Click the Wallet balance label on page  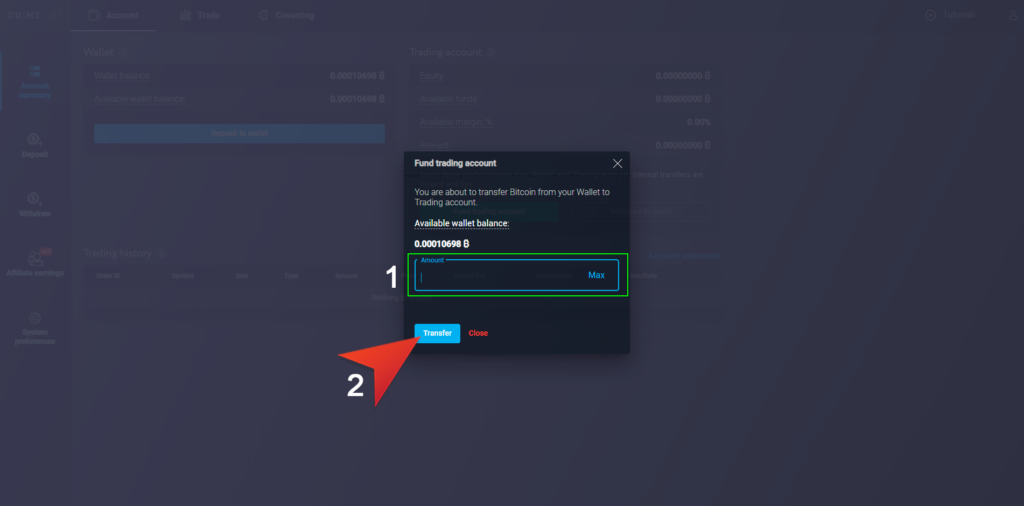coord(123,76)
